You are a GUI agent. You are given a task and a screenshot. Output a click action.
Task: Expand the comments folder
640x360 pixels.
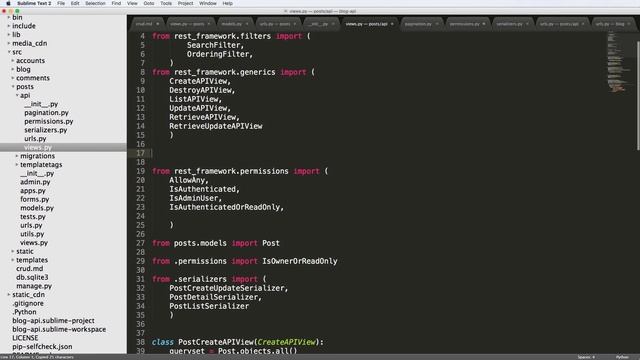tap(13, 78)
